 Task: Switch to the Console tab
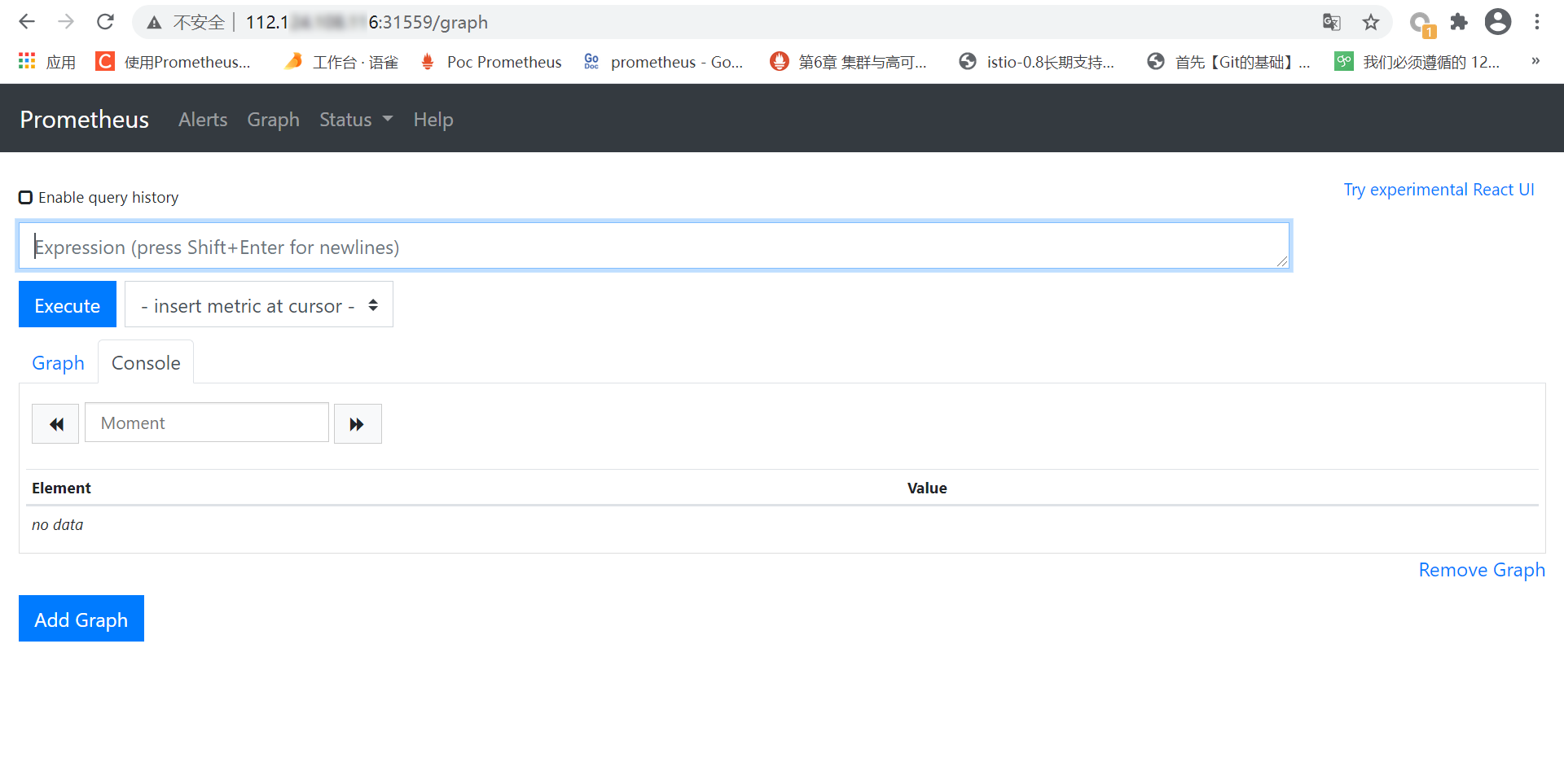pos(146,362)
